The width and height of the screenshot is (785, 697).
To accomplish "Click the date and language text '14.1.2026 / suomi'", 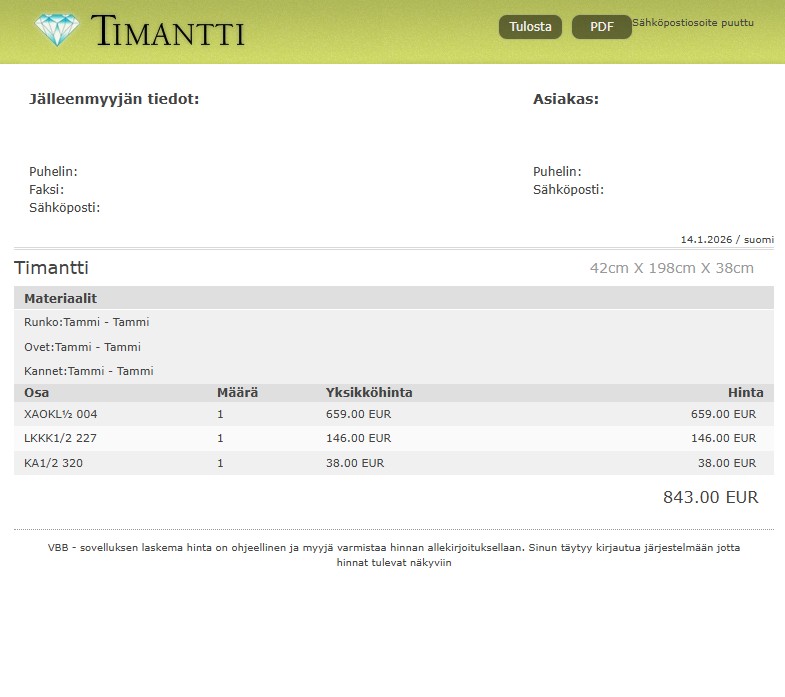I will click(x=727, y=240).
